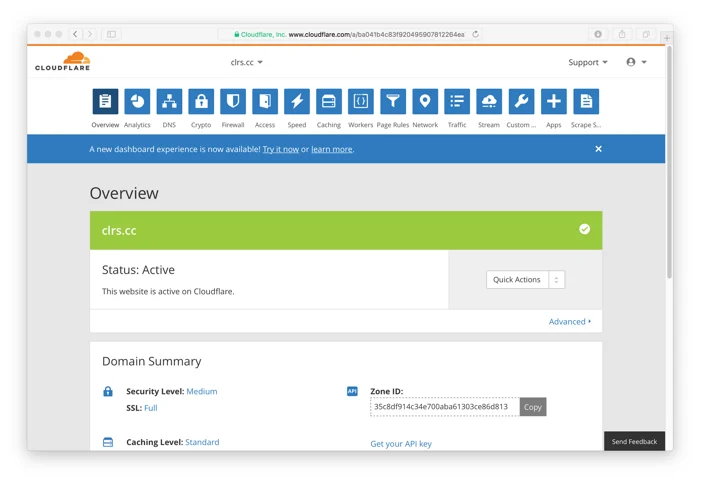The image size is (715, 494).
Task: Click the Full SSL link
Action: [150, 408]
